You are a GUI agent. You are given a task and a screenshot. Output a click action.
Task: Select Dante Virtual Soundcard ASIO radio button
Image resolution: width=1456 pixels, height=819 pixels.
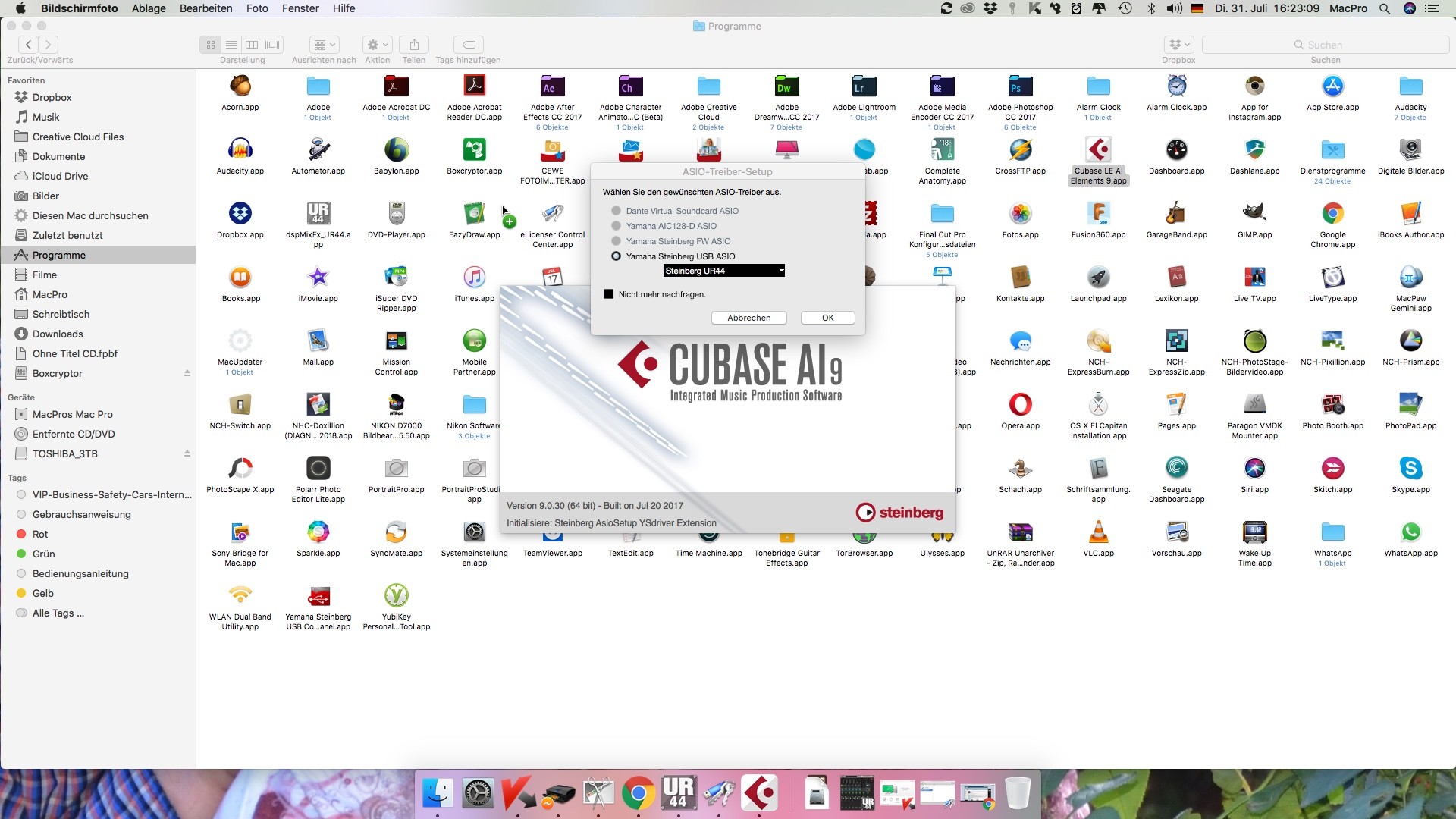click(x=616, y=211)
